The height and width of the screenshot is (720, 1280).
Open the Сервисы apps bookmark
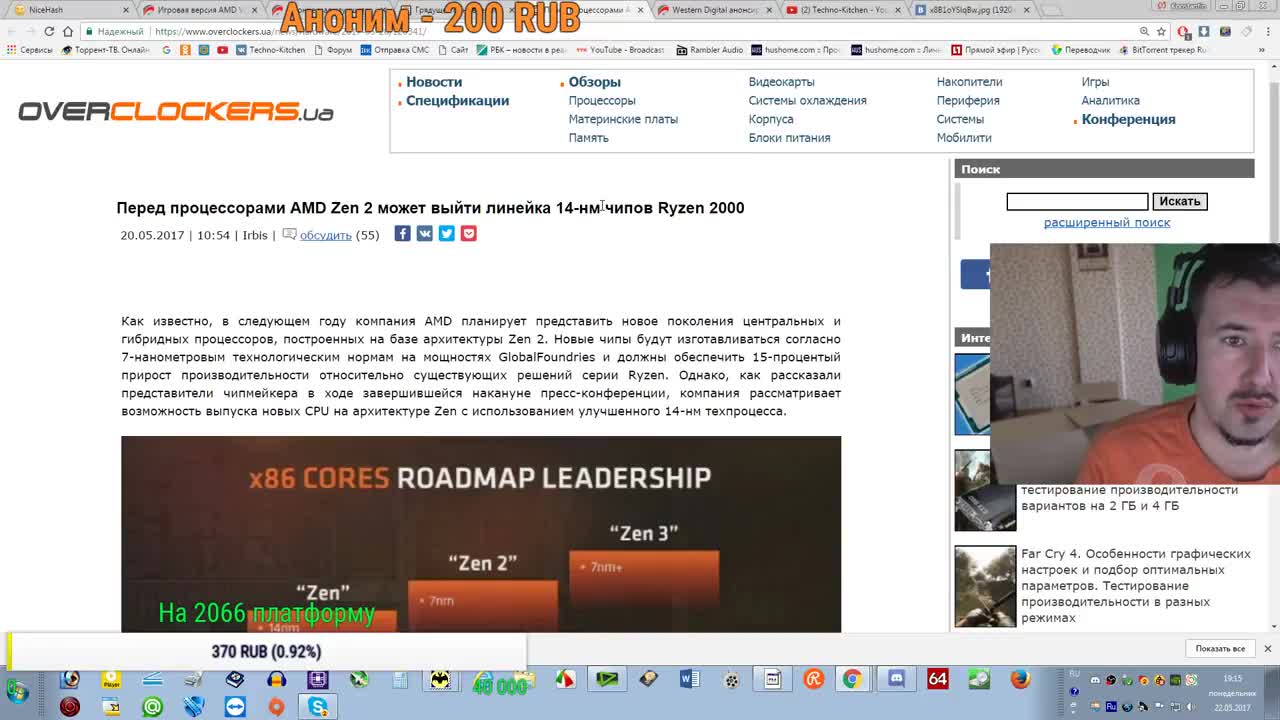[29, 50]
